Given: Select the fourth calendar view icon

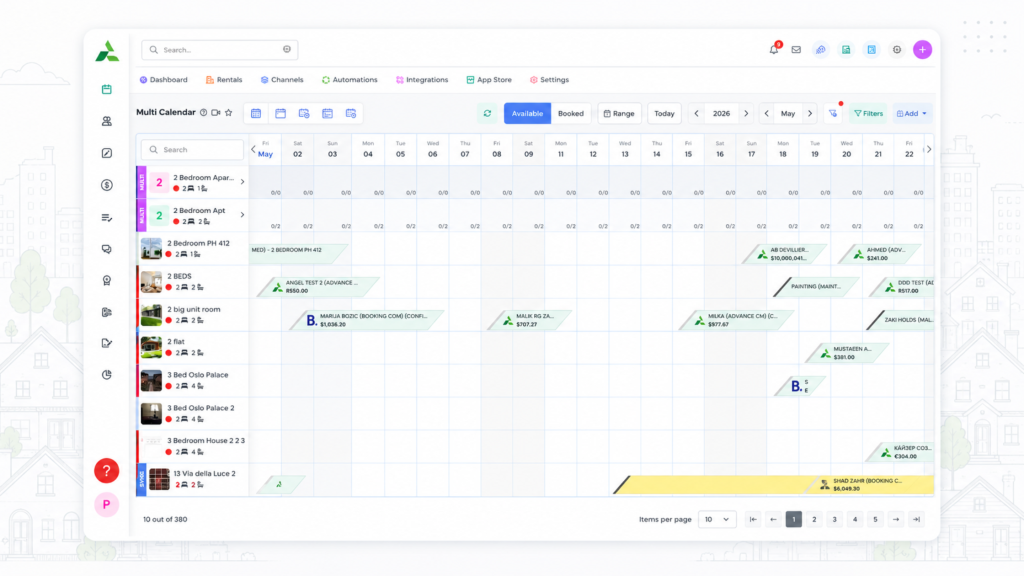Looking at the screenshot, I should click(327, 114).
